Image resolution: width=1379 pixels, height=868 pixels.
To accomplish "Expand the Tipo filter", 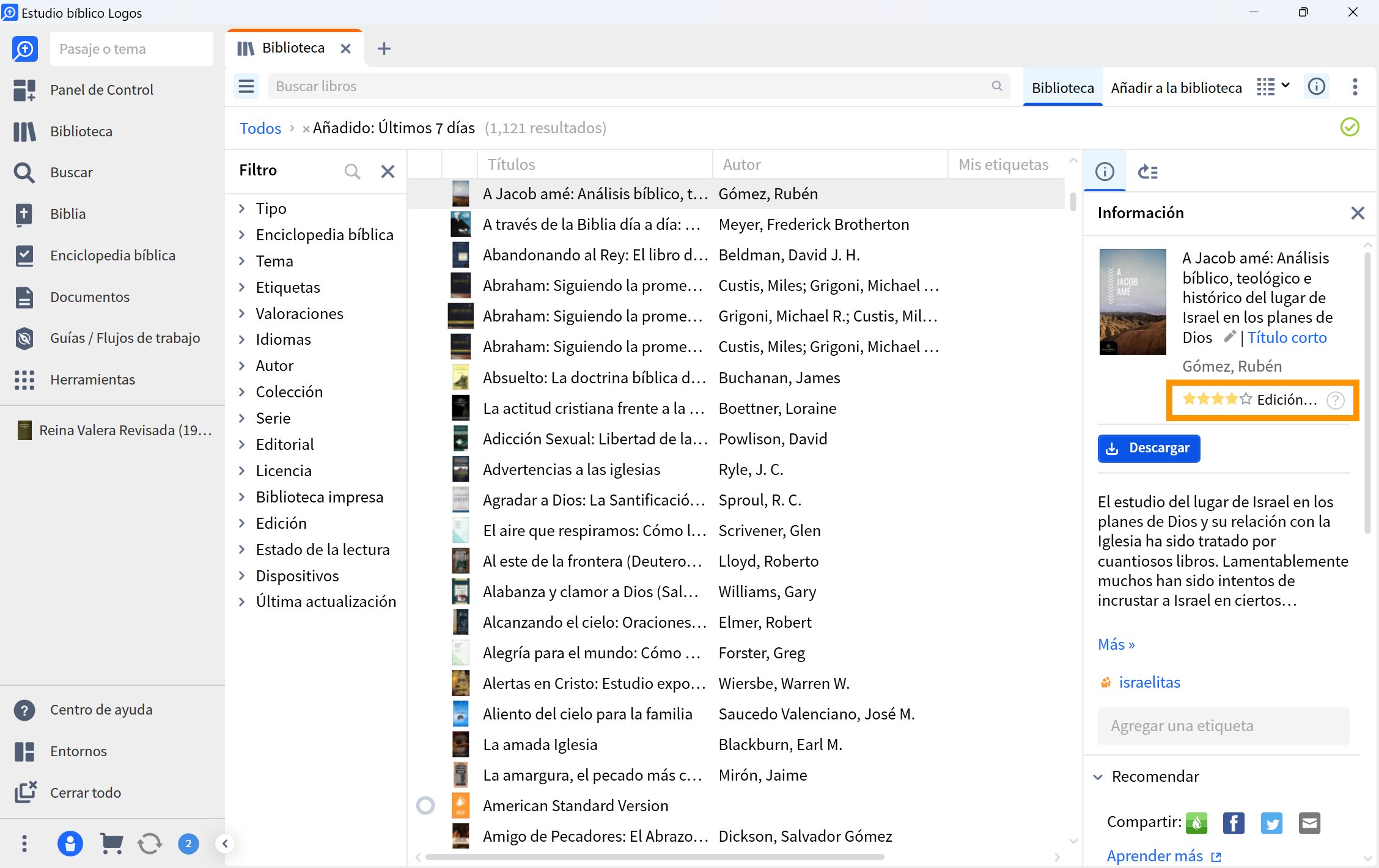I will coord(242,208).
